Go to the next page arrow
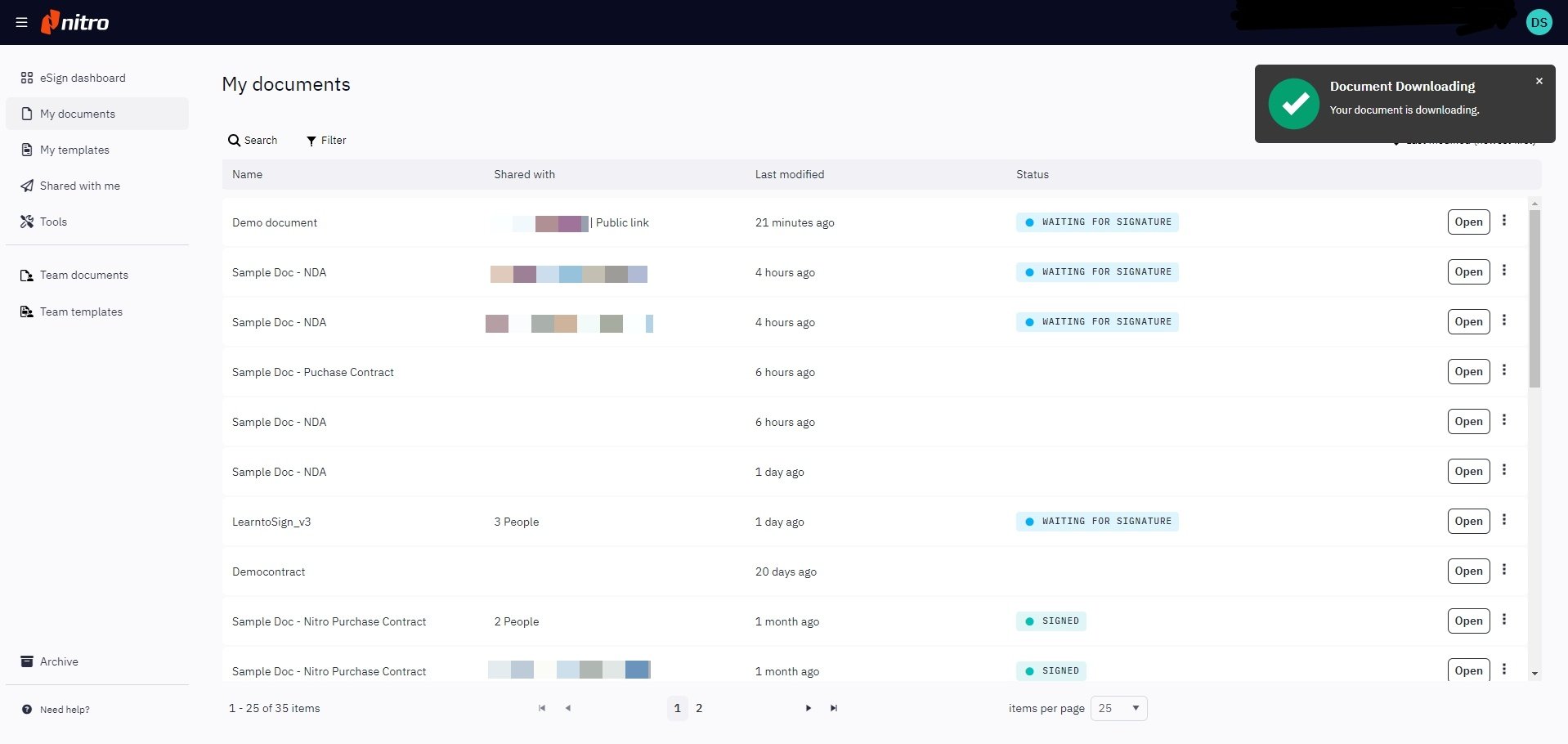1568x744 pixels. coord(808,708)
